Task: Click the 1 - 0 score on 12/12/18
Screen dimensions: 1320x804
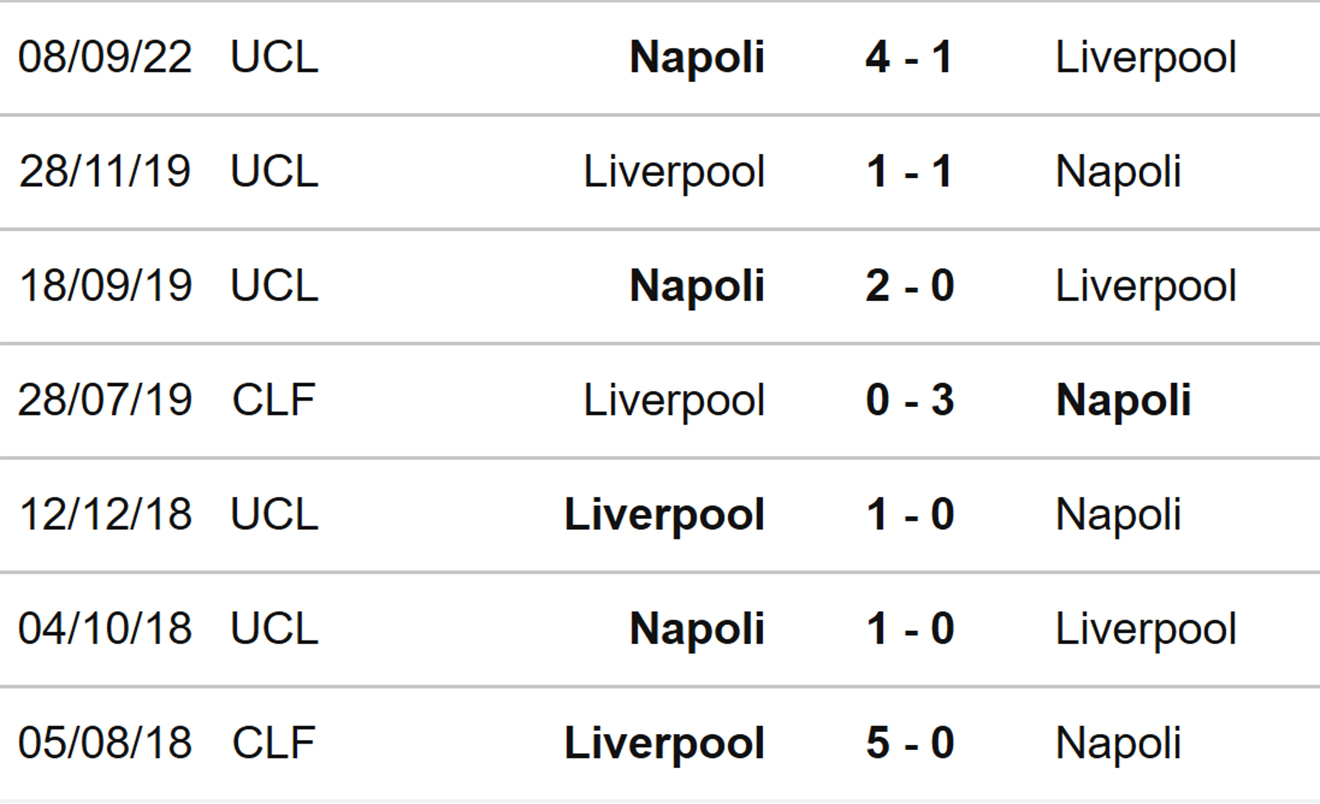Action: tap(909, 514)
